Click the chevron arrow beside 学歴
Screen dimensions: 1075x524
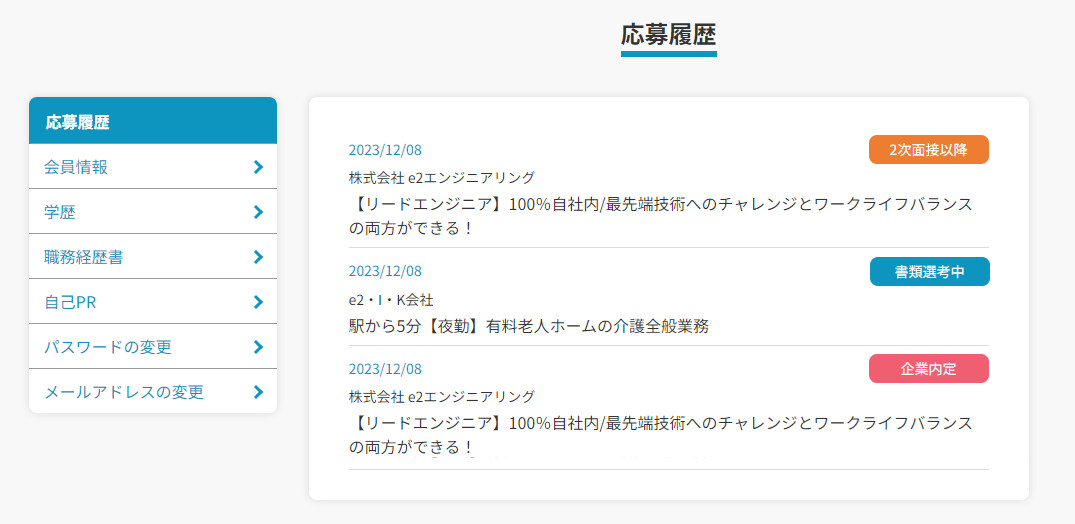258,212
